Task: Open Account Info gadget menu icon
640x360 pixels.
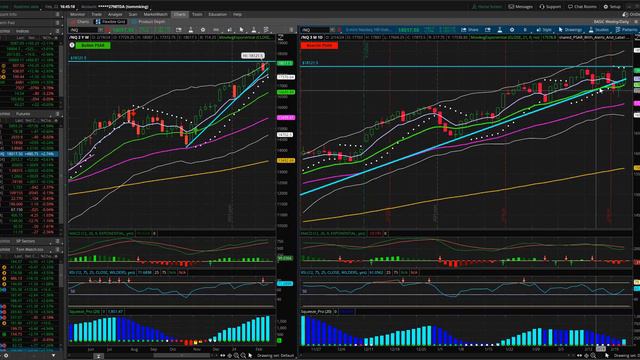Action: point(58,14)
